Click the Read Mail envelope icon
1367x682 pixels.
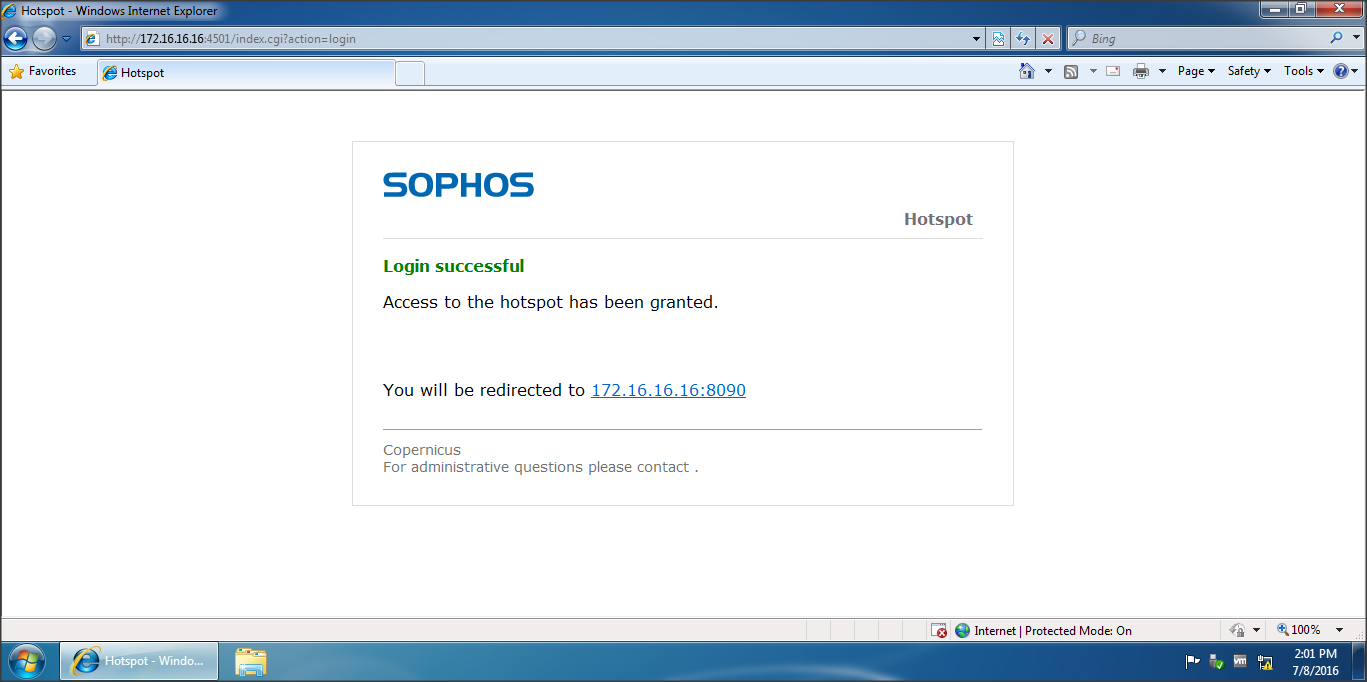pos(1113,71)
